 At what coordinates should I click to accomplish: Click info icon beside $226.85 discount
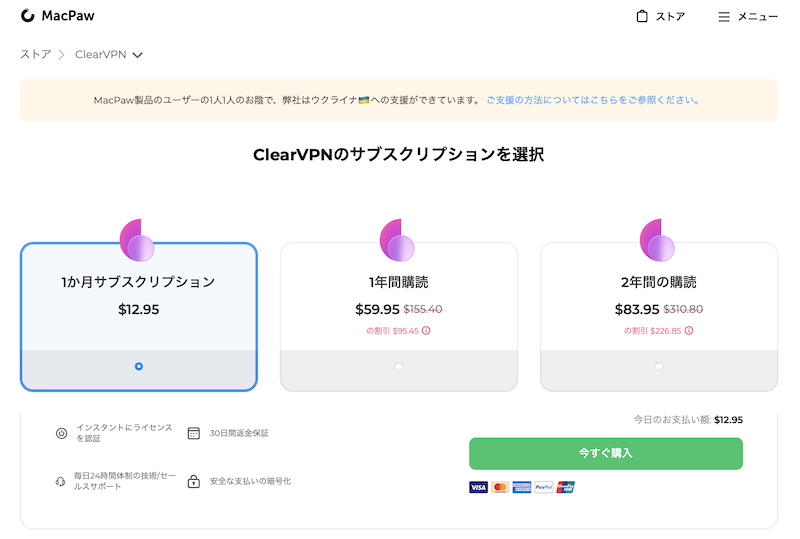(x=689, y=330)
